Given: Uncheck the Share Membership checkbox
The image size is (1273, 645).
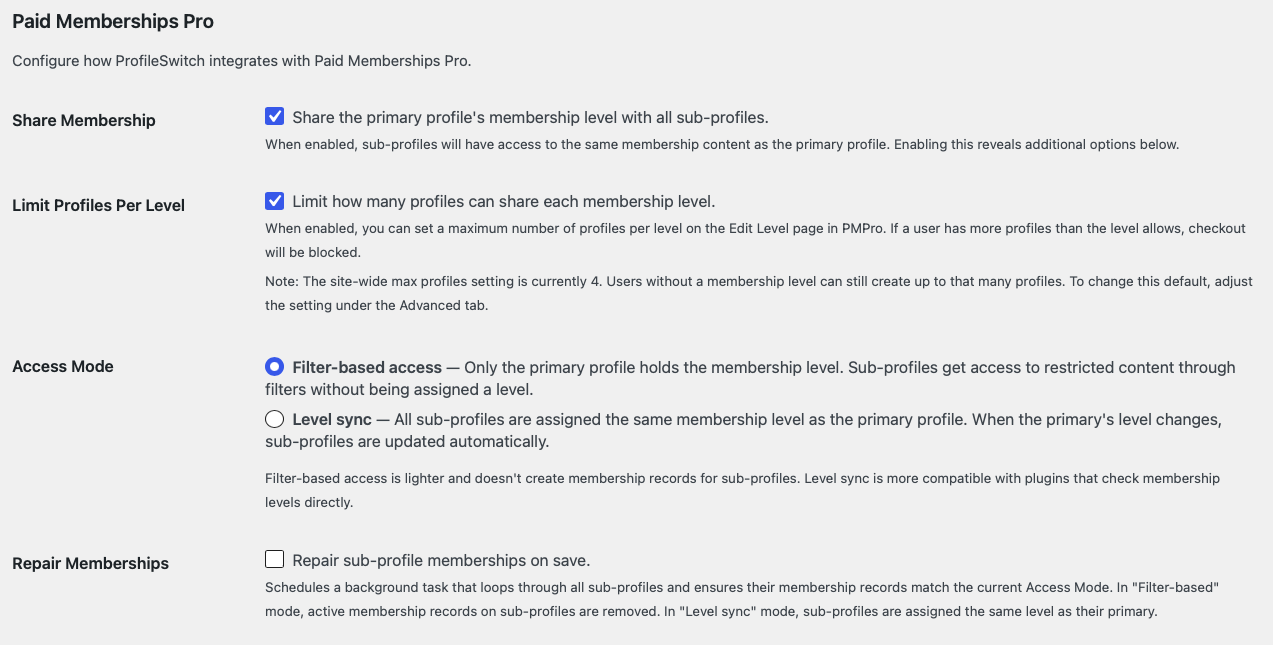Looking at the screenshot, I should point(274,116).
